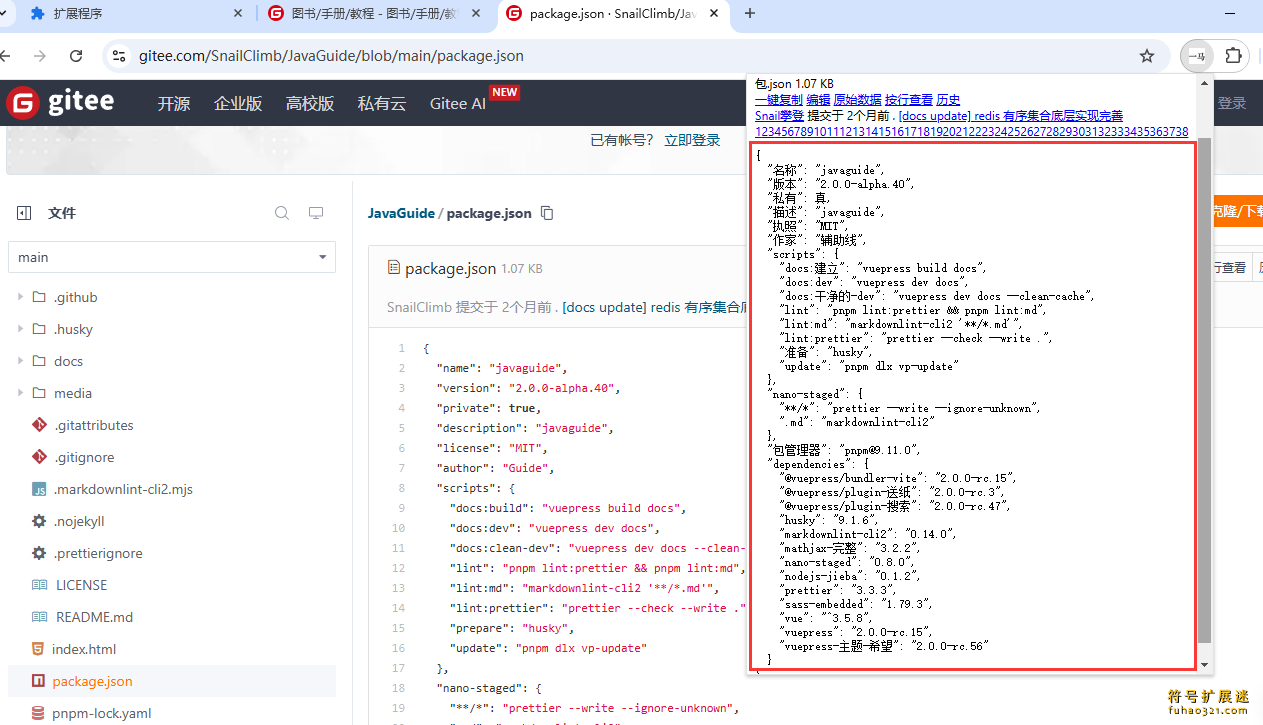
Task: Click the JS icon of .markdownlint-cli2.mjs
Action: [x=39, y=489]
